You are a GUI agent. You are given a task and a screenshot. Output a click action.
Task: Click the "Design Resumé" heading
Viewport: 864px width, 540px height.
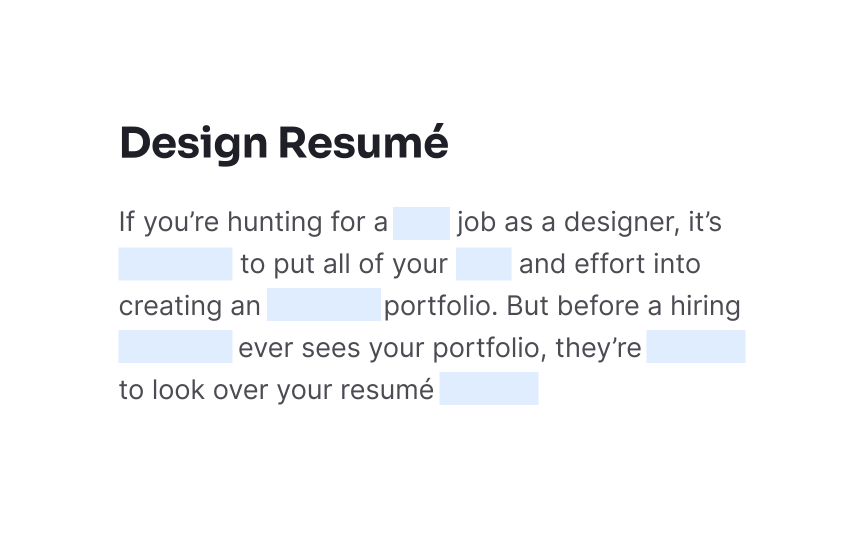click(284, 143)
